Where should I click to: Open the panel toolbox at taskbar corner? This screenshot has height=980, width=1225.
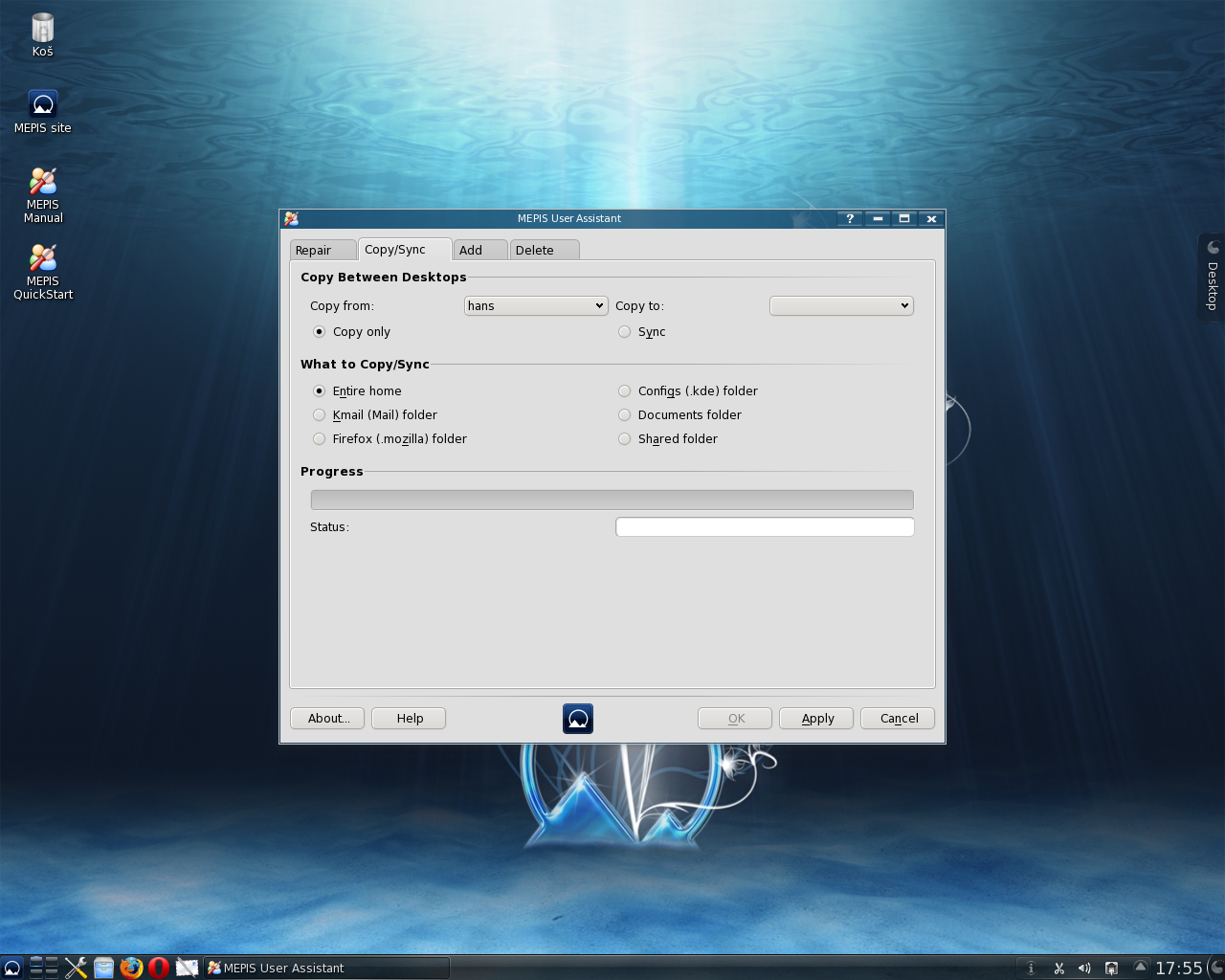1215,968
